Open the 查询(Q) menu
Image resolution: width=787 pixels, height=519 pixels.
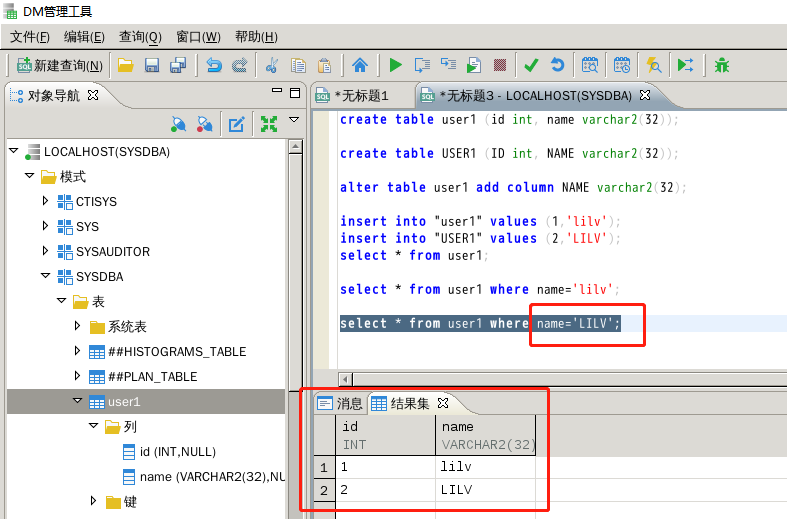(140, 37)
